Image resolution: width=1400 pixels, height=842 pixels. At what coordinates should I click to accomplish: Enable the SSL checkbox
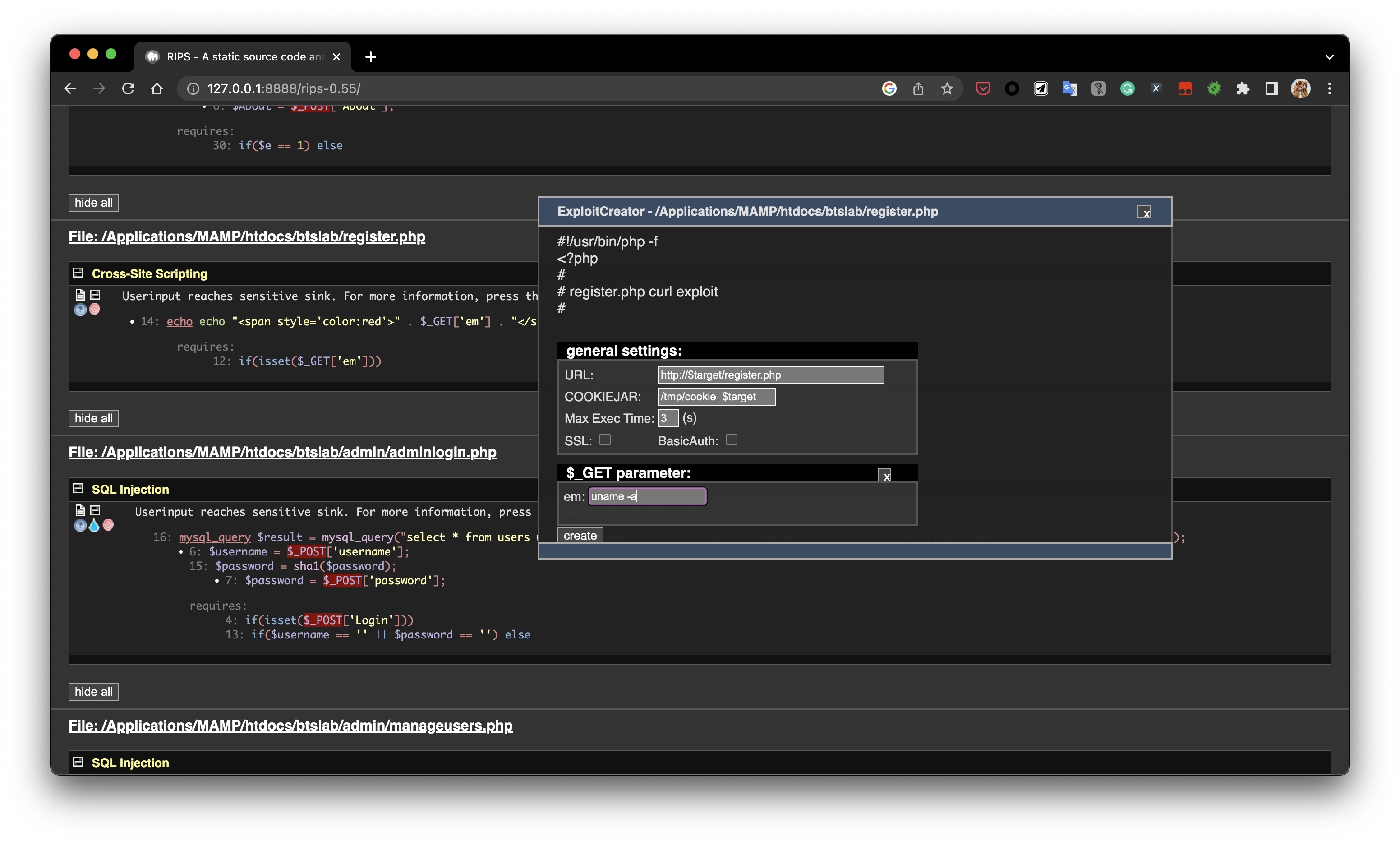(x=604, y=440)
